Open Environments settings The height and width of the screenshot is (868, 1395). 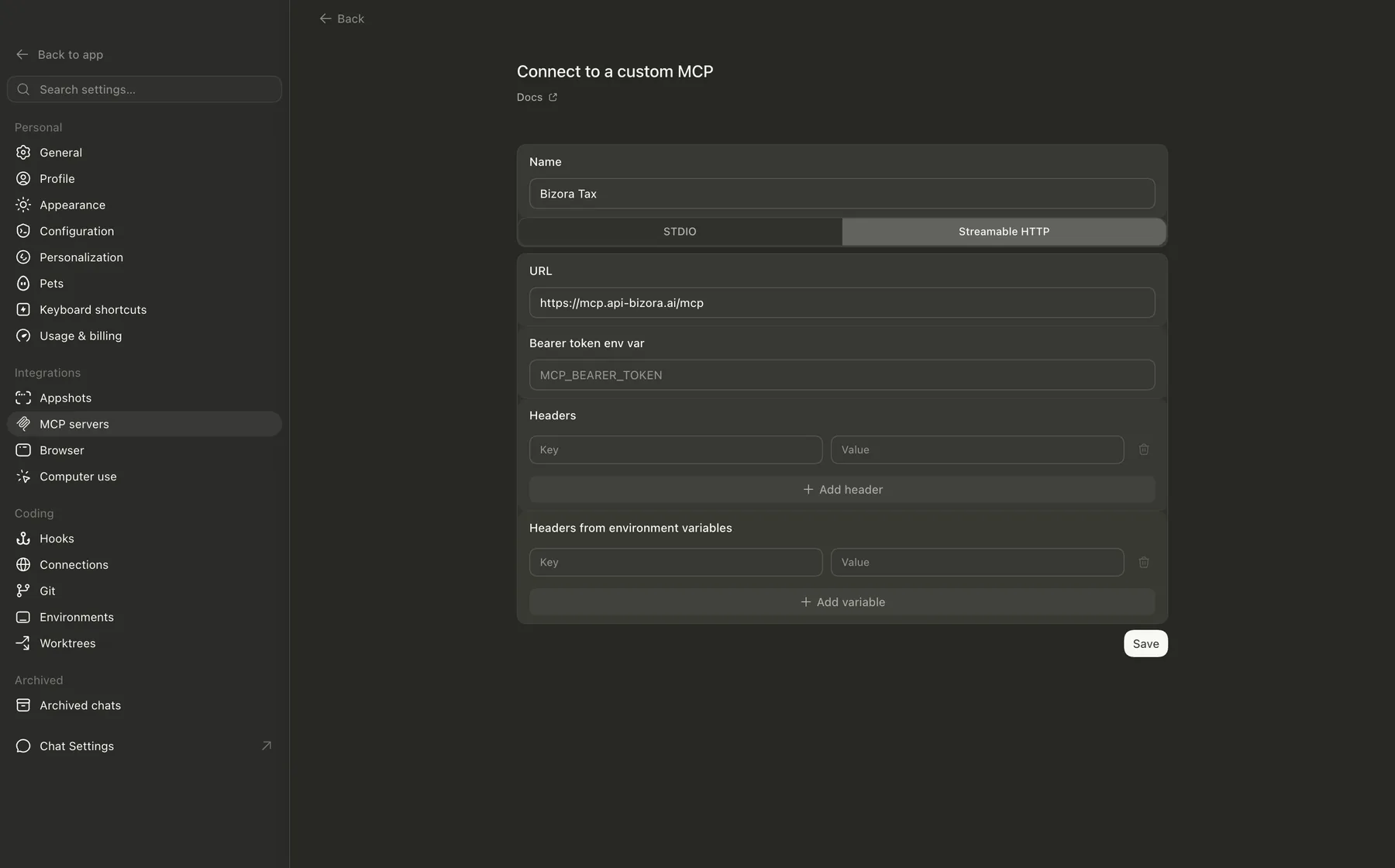click(144, 617)
